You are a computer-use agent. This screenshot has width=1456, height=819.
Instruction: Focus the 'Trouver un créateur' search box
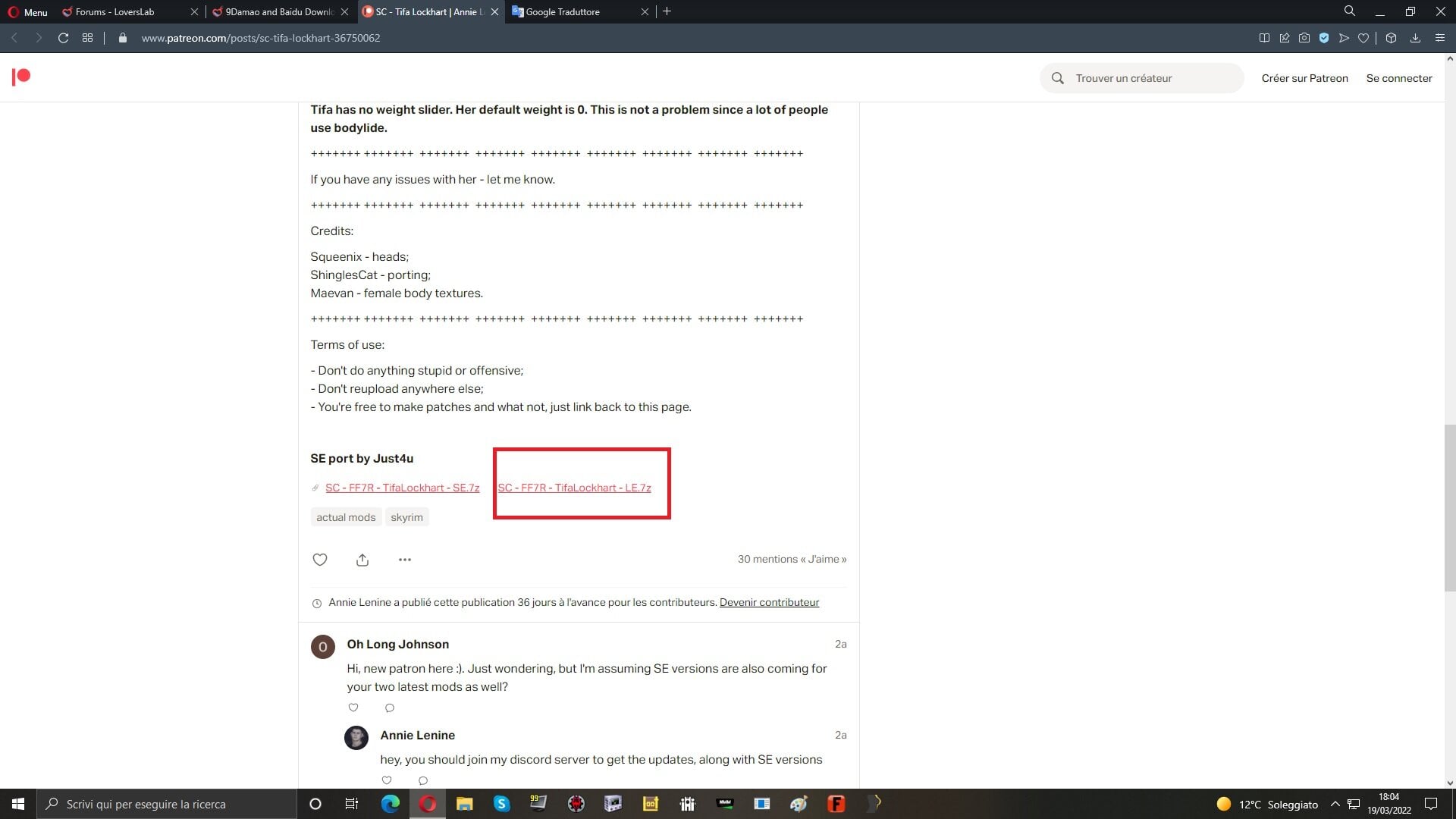[x=1142, y=78]
